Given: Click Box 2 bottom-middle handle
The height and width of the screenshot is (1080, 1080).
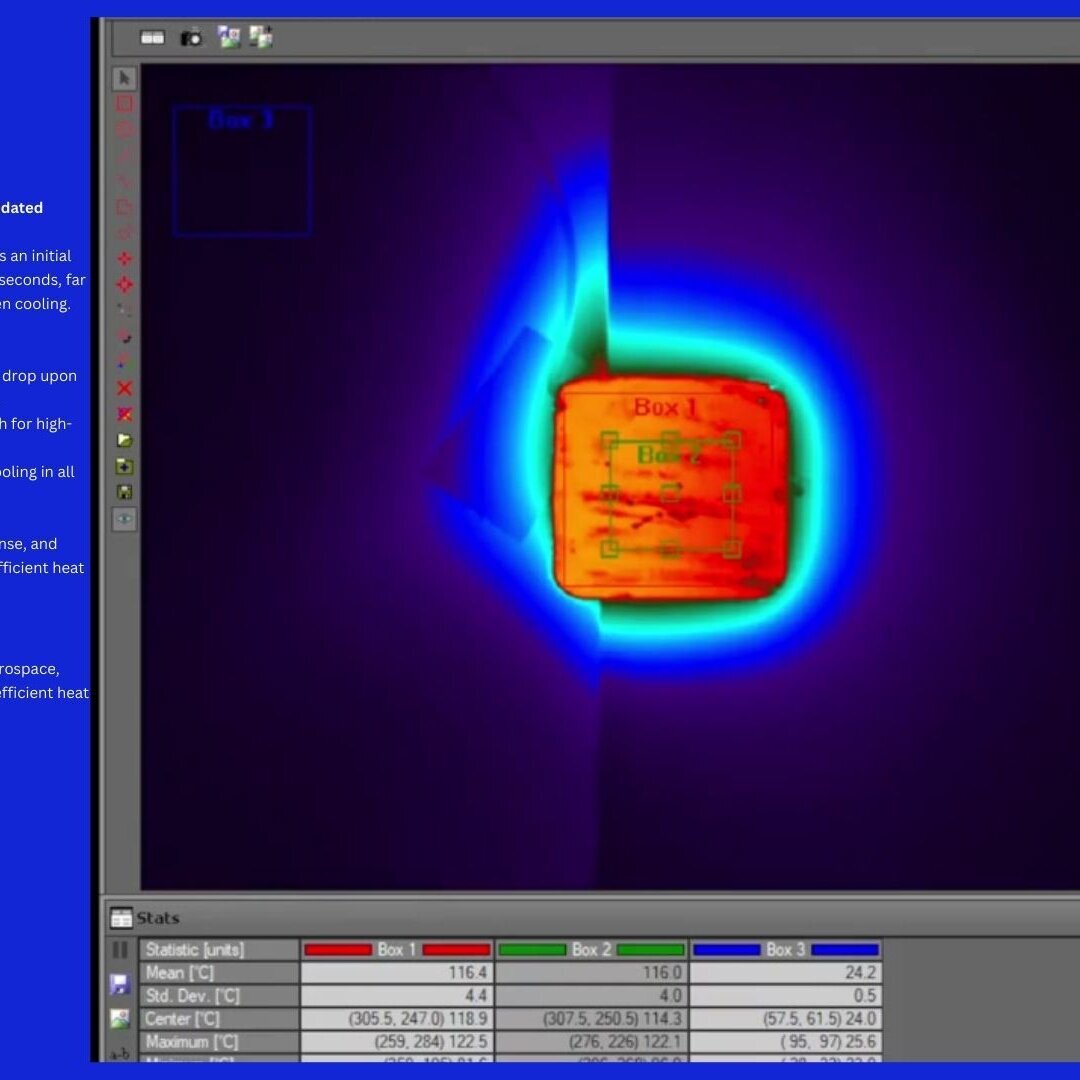Looking at the screenshot, I should 671,549.
